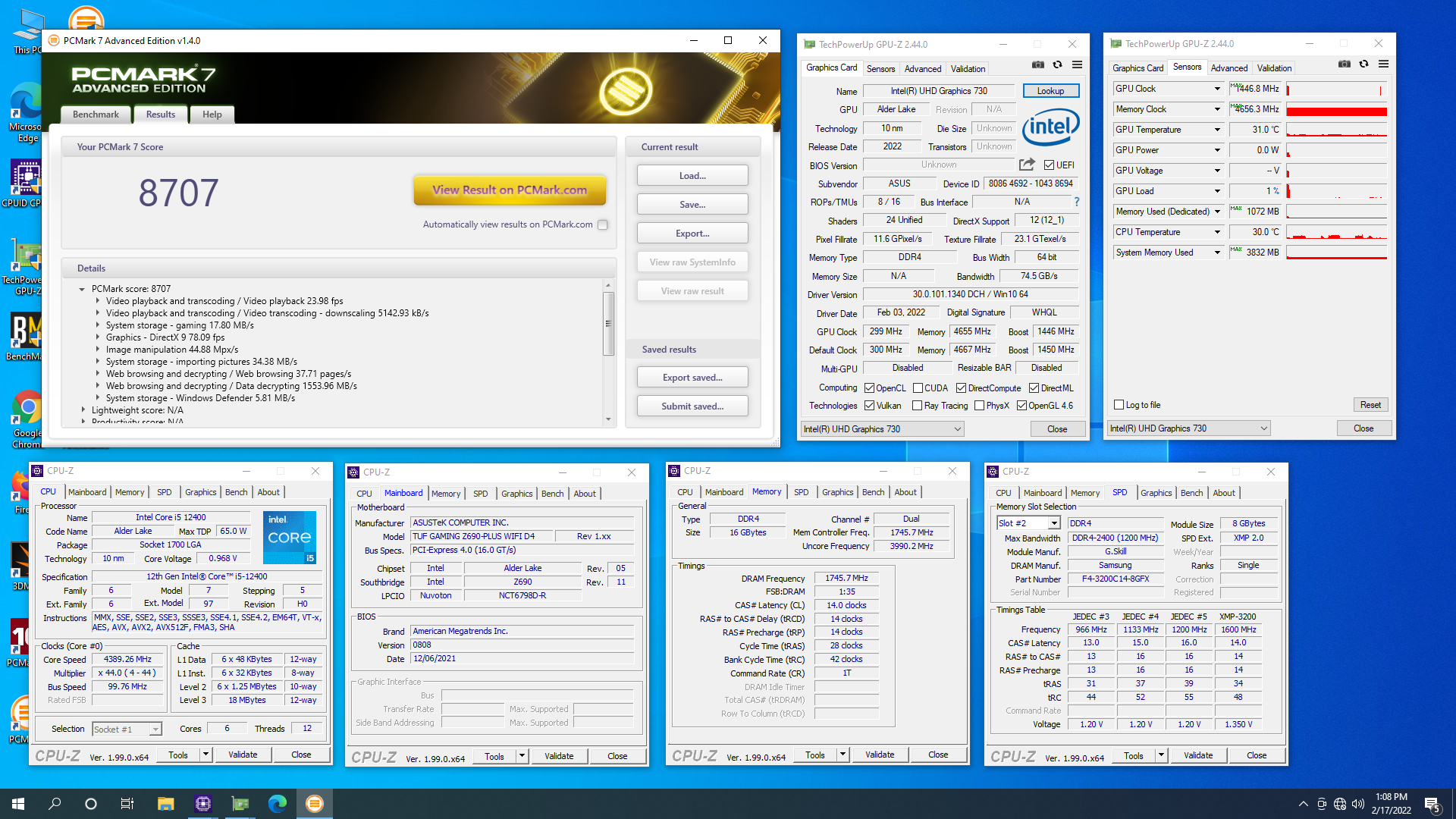Open the hamburger menu in GPU-Z Sensors window
Viewport: 1456px width, 819px height.
coord(1383,64)
